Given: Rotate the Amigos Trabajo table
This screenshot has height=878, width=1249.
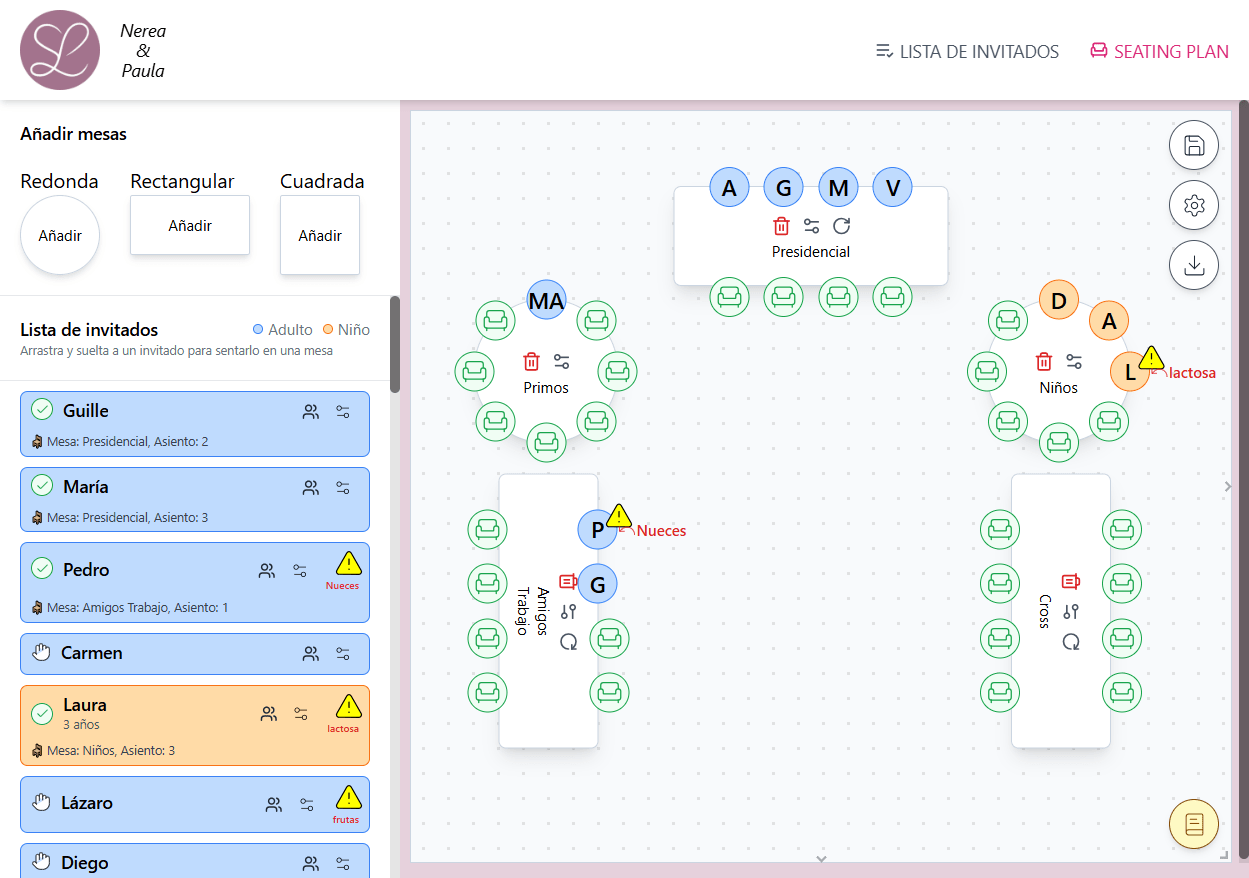Looking at the screenshot, I should [x=569, y=643].
